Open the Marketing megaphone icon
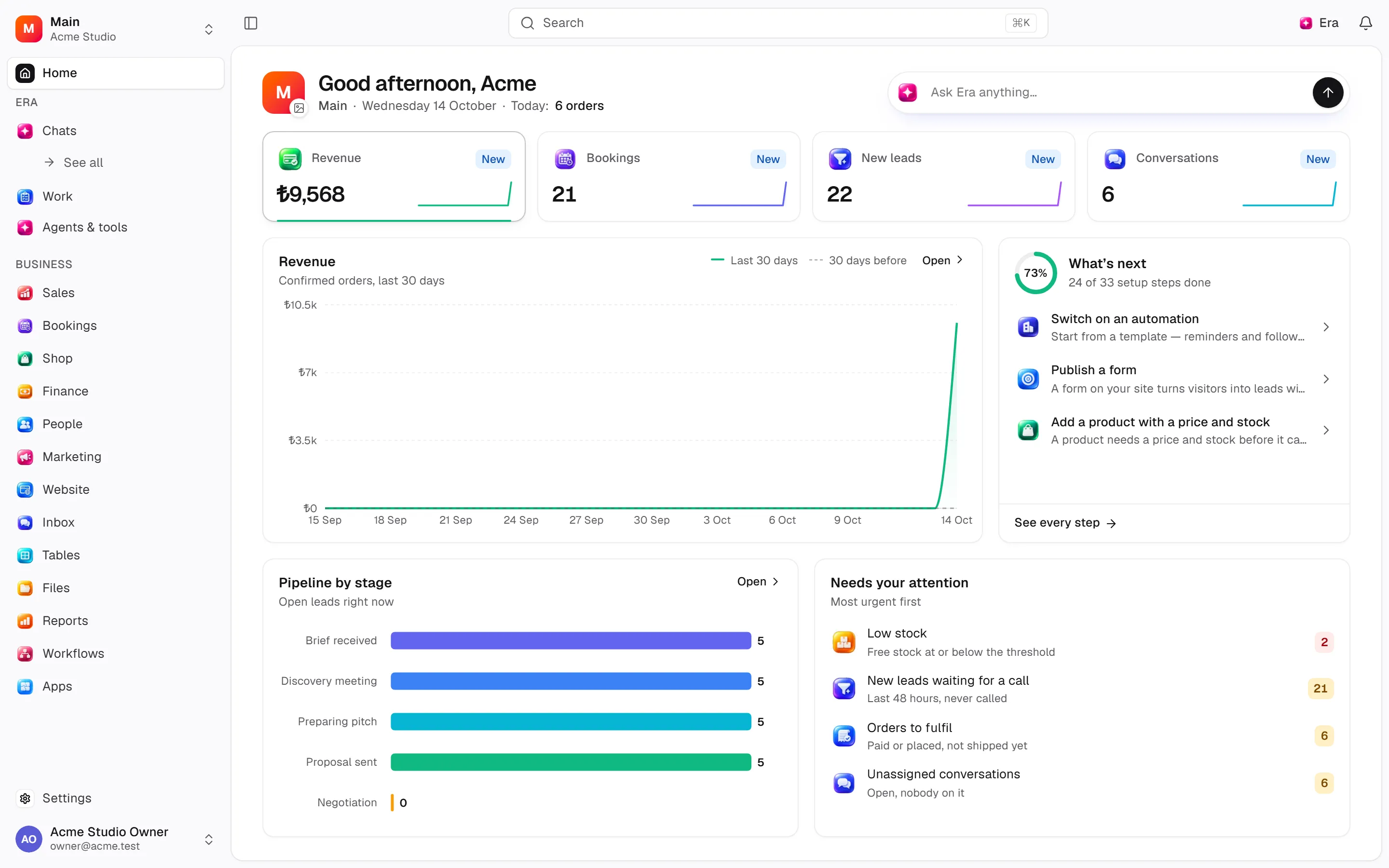Image resolution: width=1389 pixels, height=868 pixels. click(25, 456)
